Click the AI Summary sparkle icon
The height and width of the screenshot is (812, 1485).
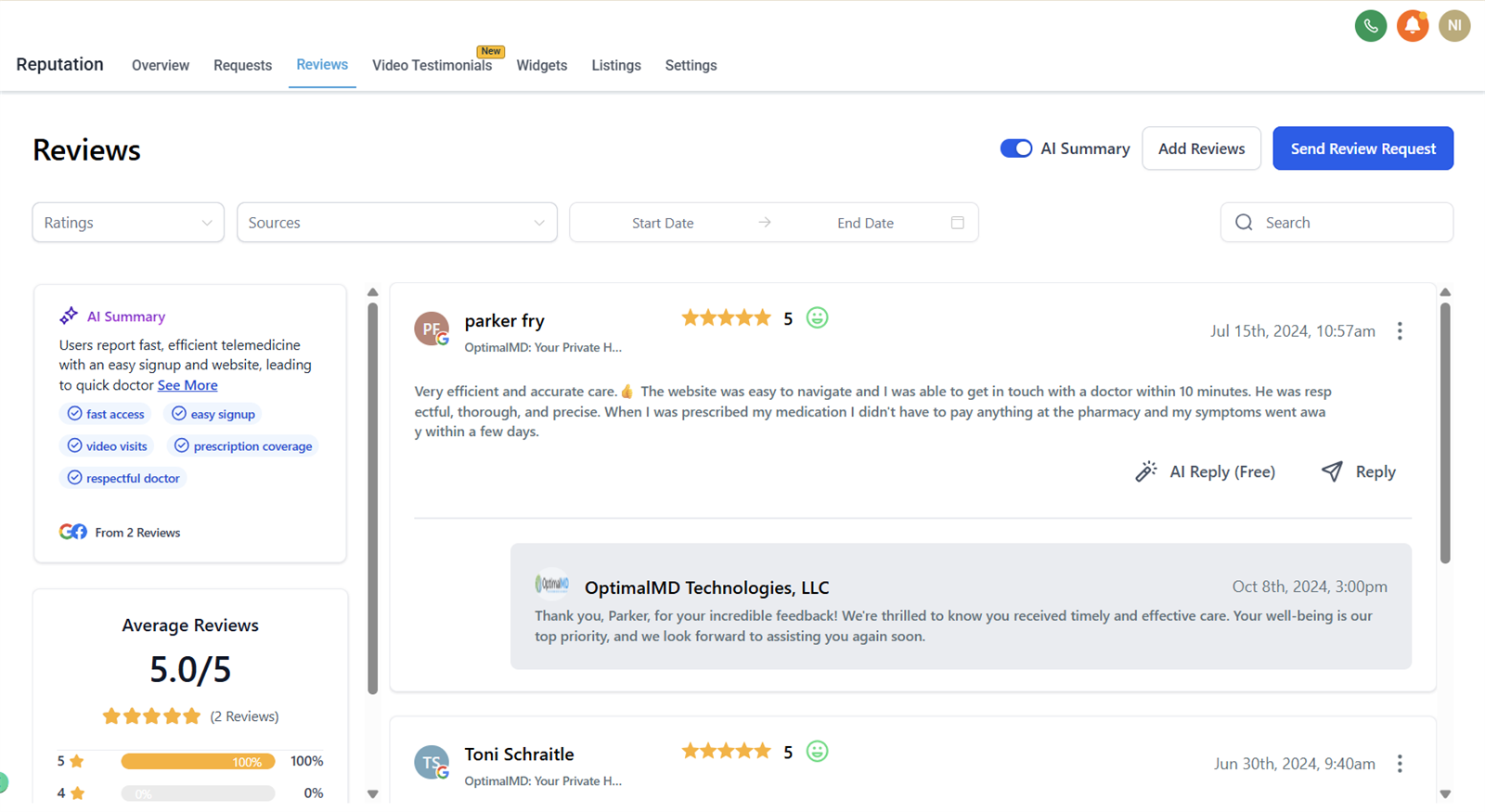tap(69, 316)
